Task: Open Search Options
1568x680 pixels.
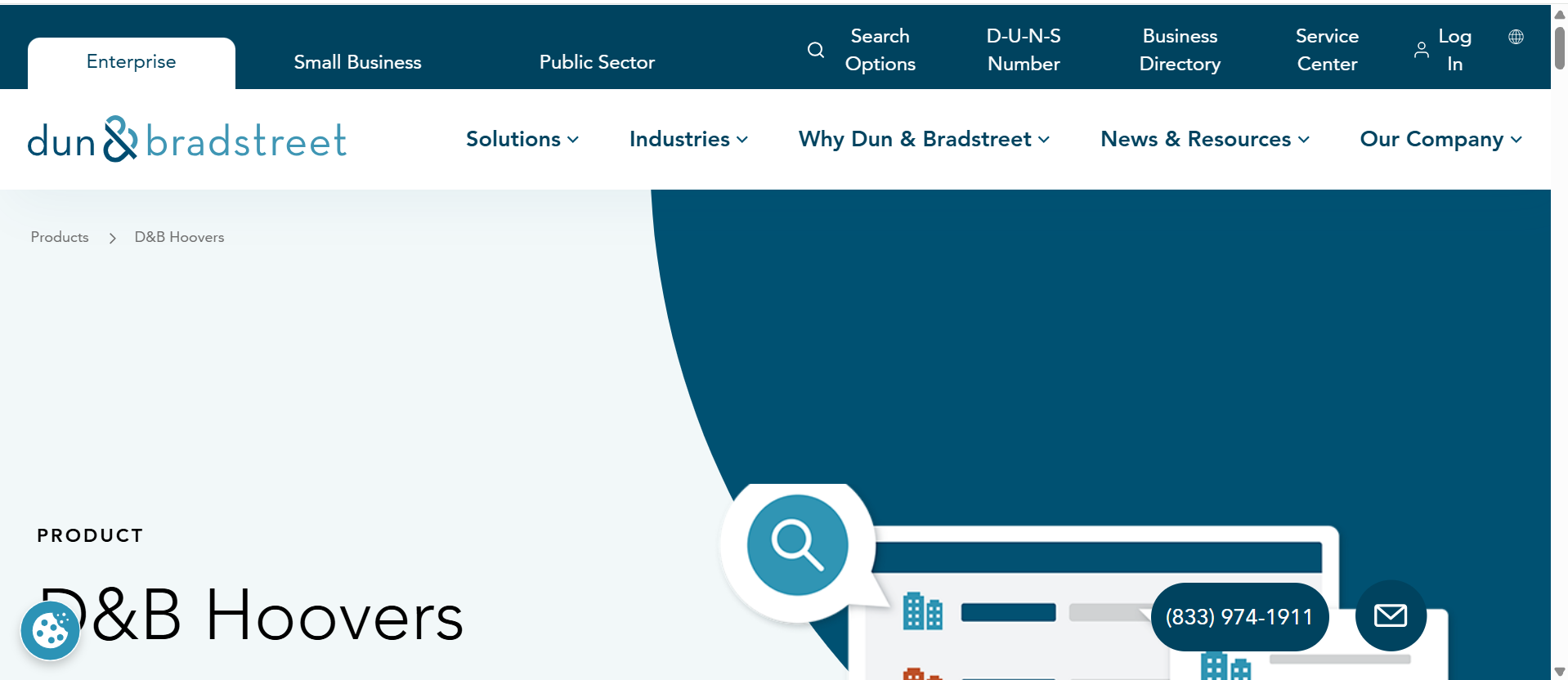Action: click(x=880, y=50)
